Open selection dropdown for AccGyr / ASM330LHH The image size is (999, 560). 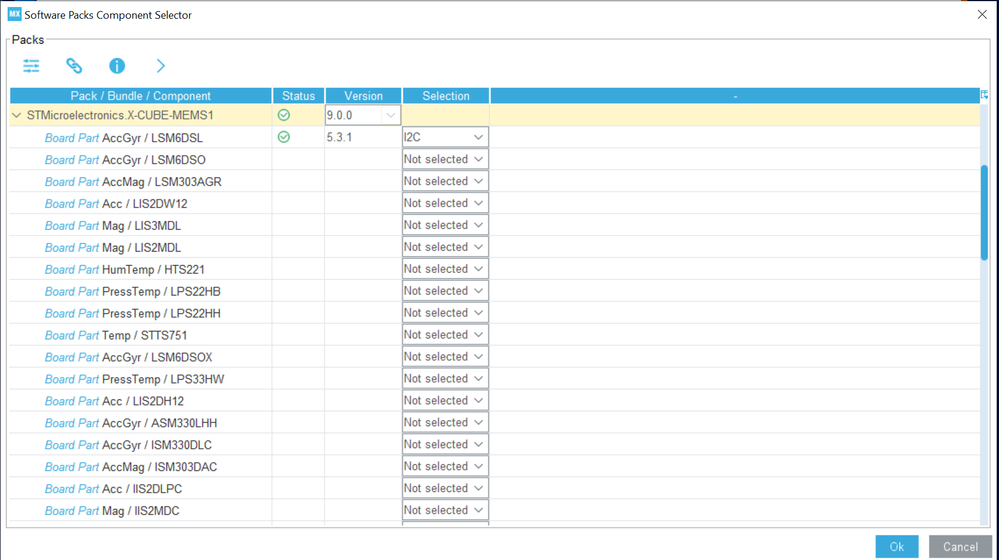[445, 422]
